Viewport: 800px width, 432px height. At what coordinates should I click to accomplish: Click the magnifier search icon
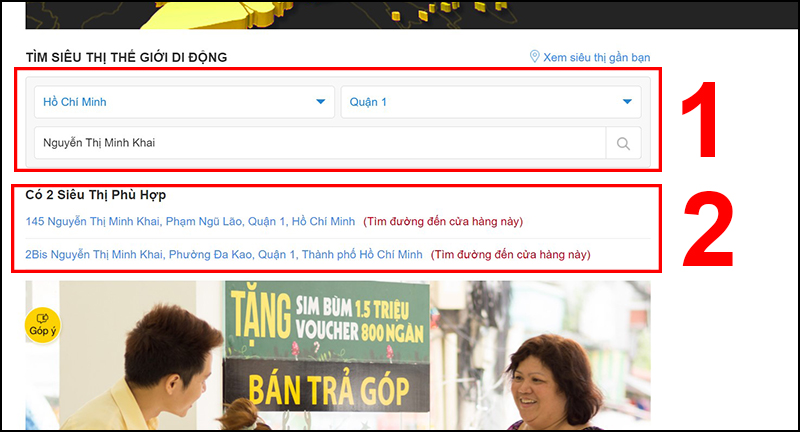pos(623,143)
